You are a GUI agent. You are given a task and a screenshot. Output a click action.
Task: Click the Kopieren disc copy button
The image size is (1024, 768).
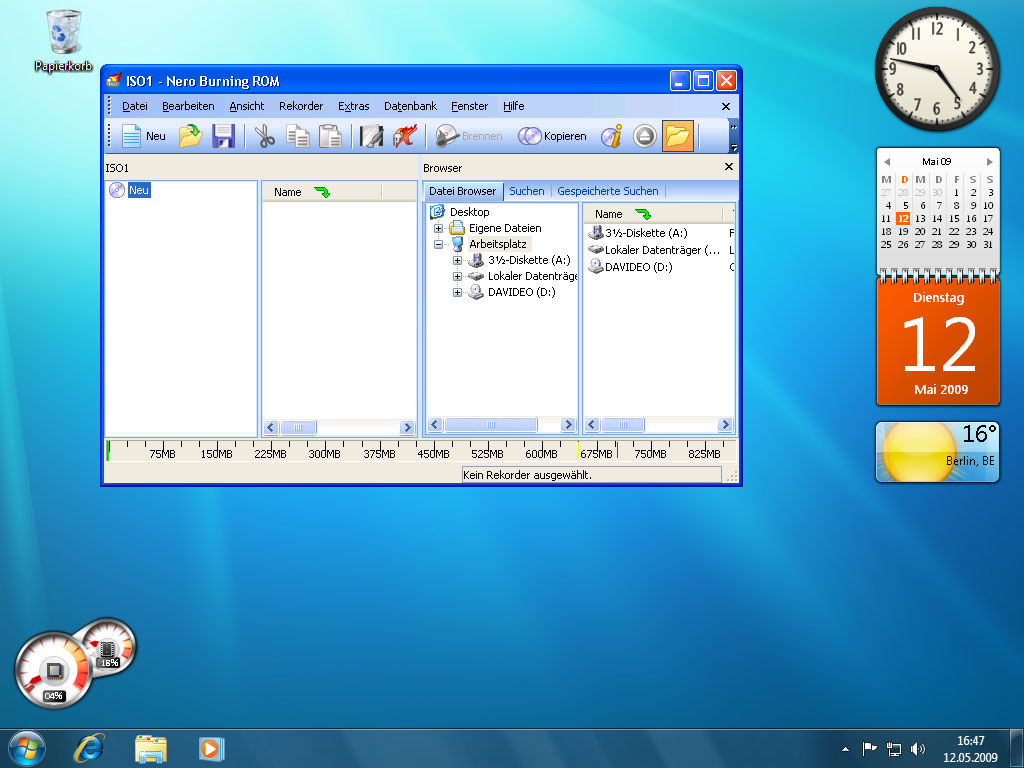click(x=553, y=136)
